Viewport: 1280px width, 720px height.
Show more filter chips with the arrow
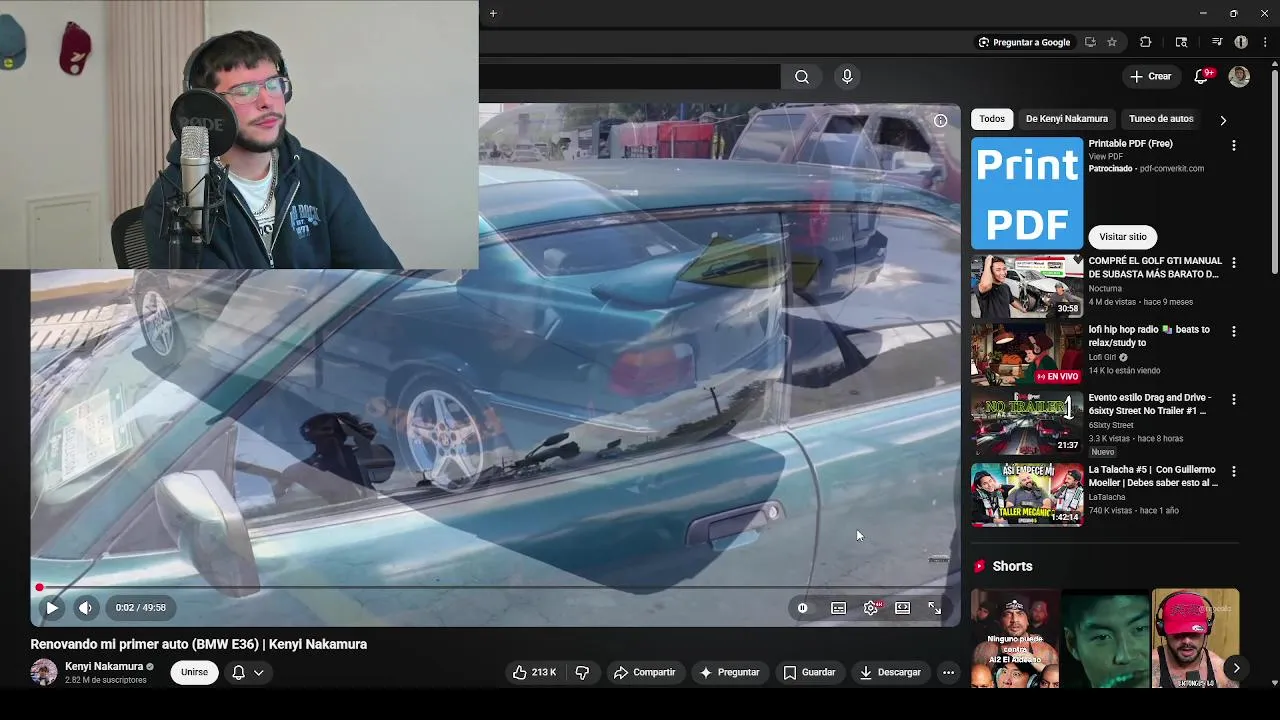[1223, 120]
